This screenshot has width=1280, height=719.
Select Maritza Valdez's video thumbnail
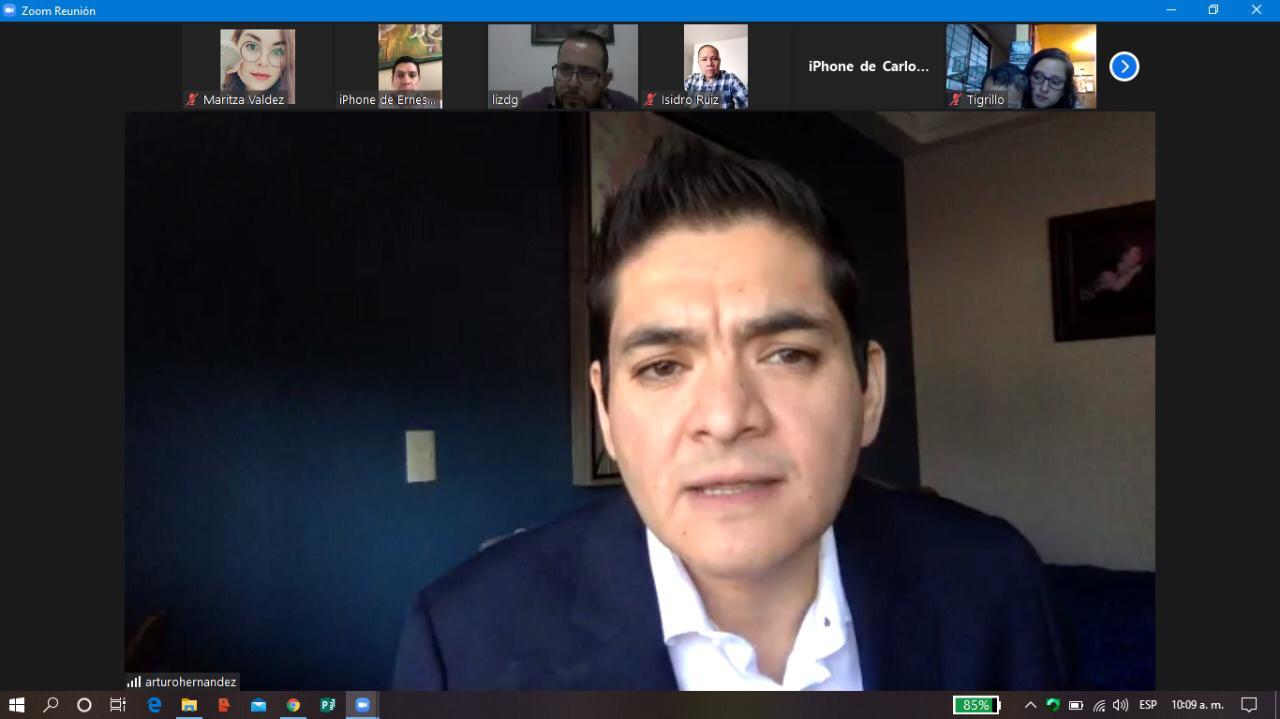click(257, 66)
